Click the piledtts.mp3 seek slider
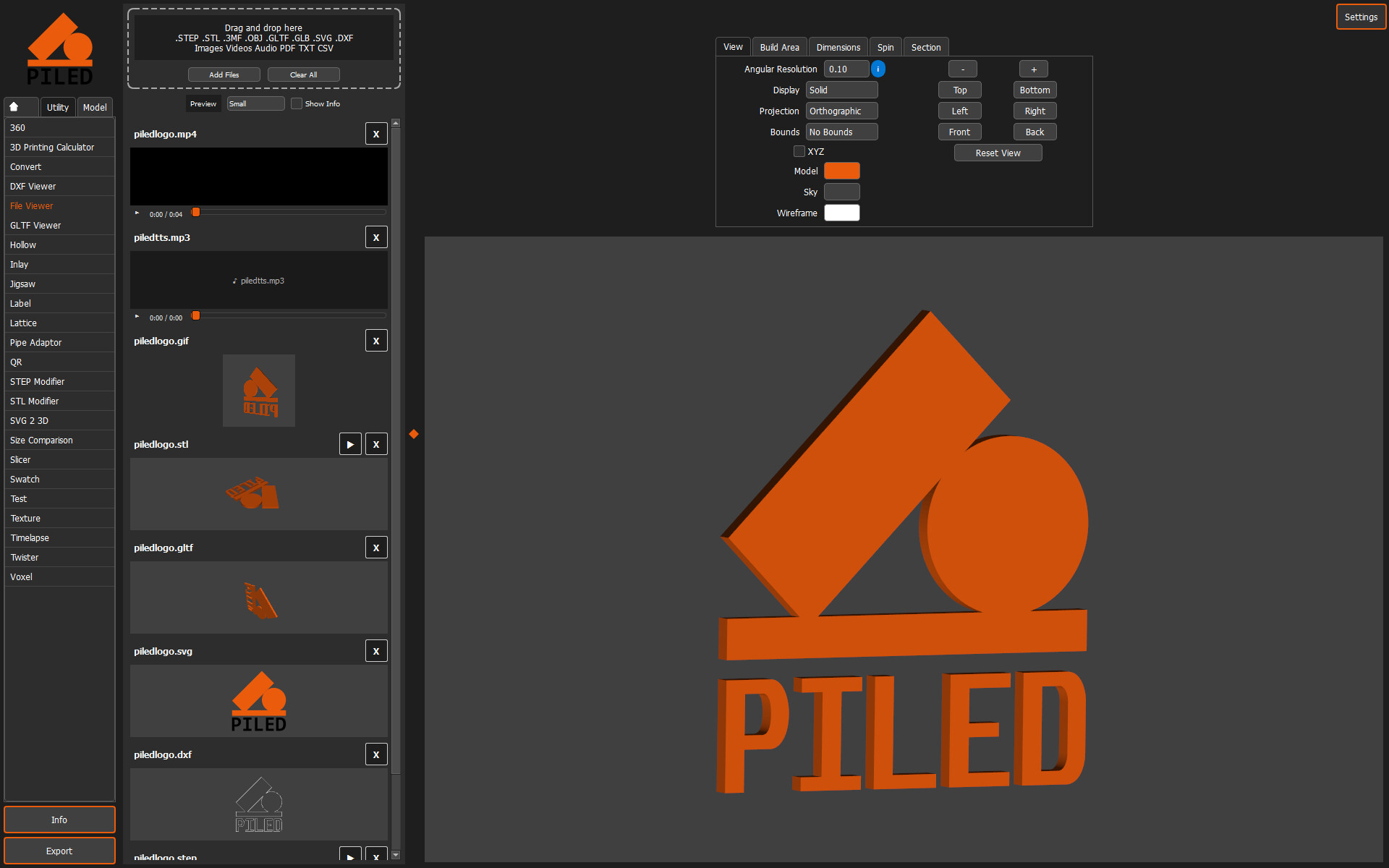Viewport: 1389px width, 868px height. pos(289,316)
